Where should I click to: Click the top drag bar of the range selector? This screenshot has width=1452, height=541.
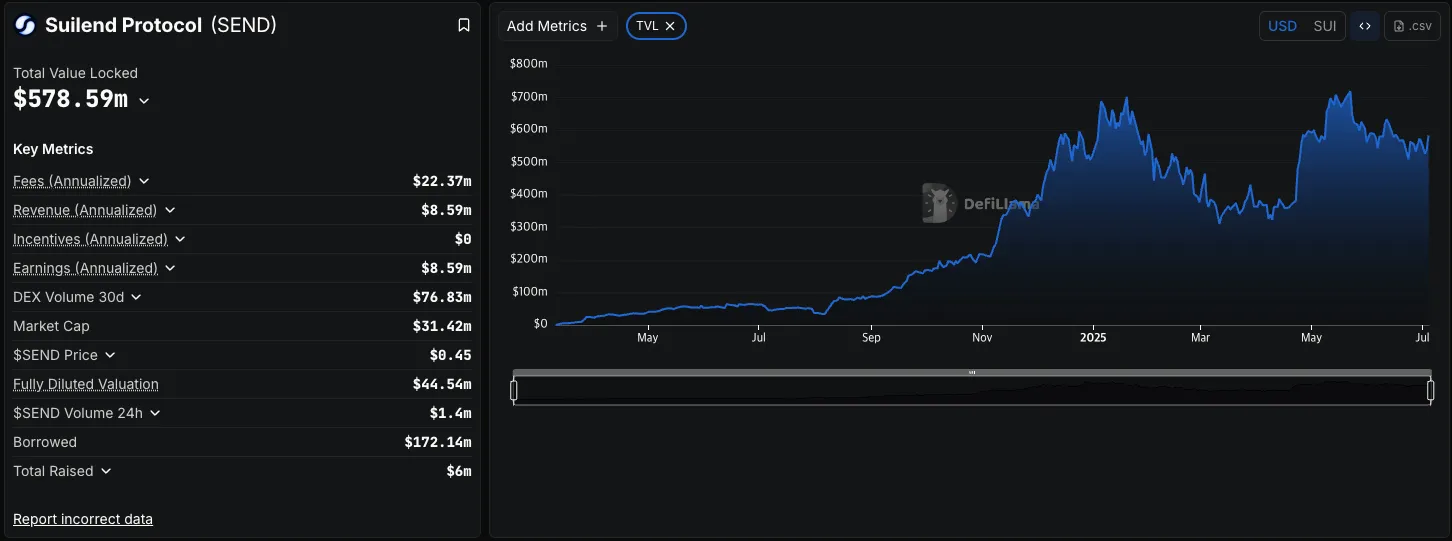972,373
